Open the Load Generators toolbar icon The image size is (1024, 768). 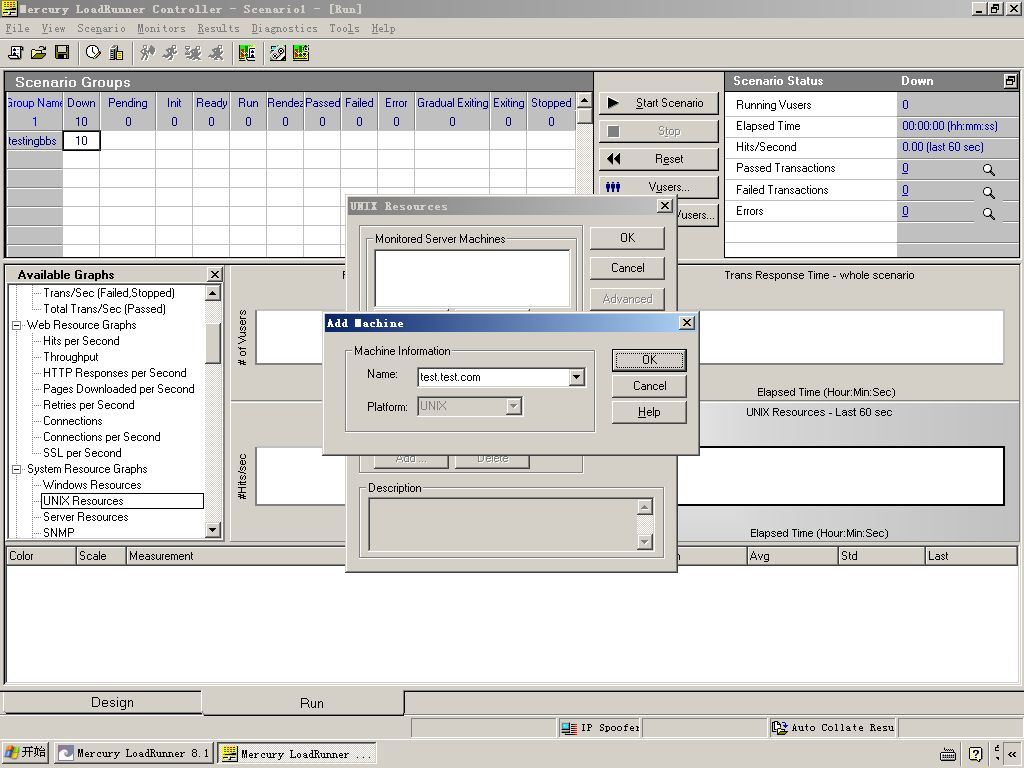point(116,53)
